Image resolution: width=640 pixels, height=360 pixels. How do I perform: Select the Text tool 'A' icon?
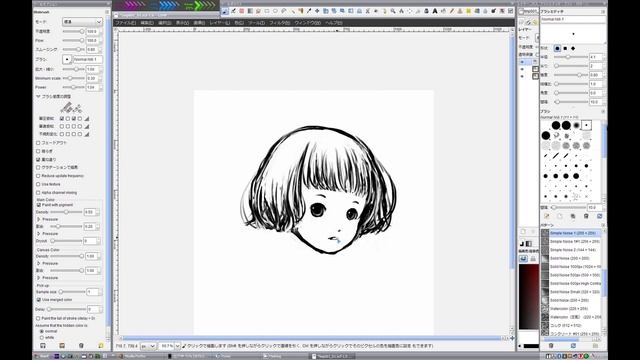[435, 11]
